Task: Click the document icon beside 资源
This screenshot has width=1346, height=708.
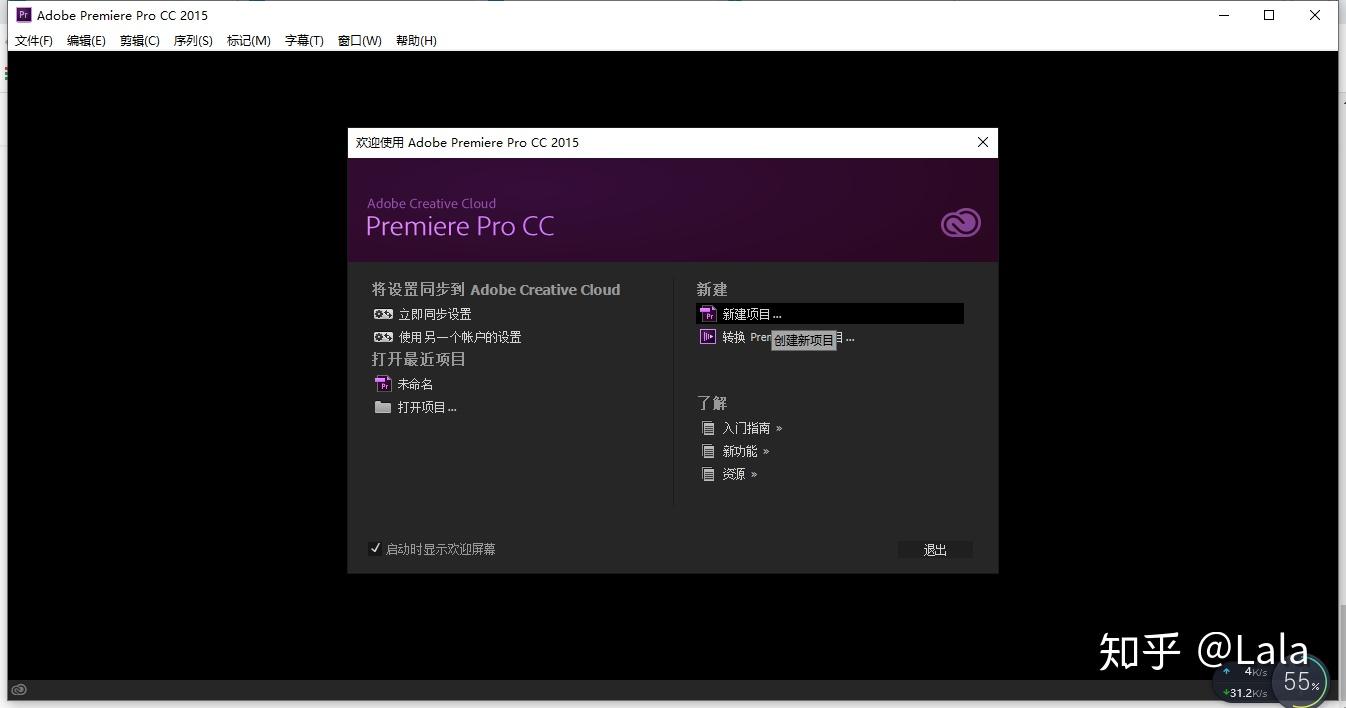Action: coord(709,474)
